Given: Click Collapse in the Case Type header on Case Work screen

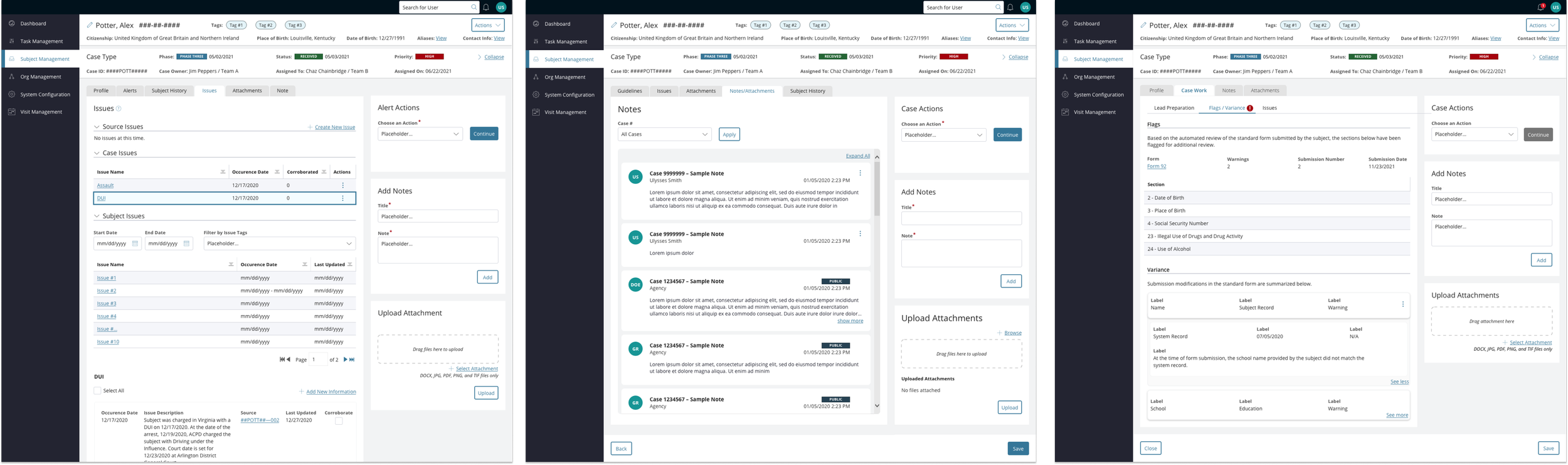Looking at the screenshot, I should click(x=1549, y=57).
